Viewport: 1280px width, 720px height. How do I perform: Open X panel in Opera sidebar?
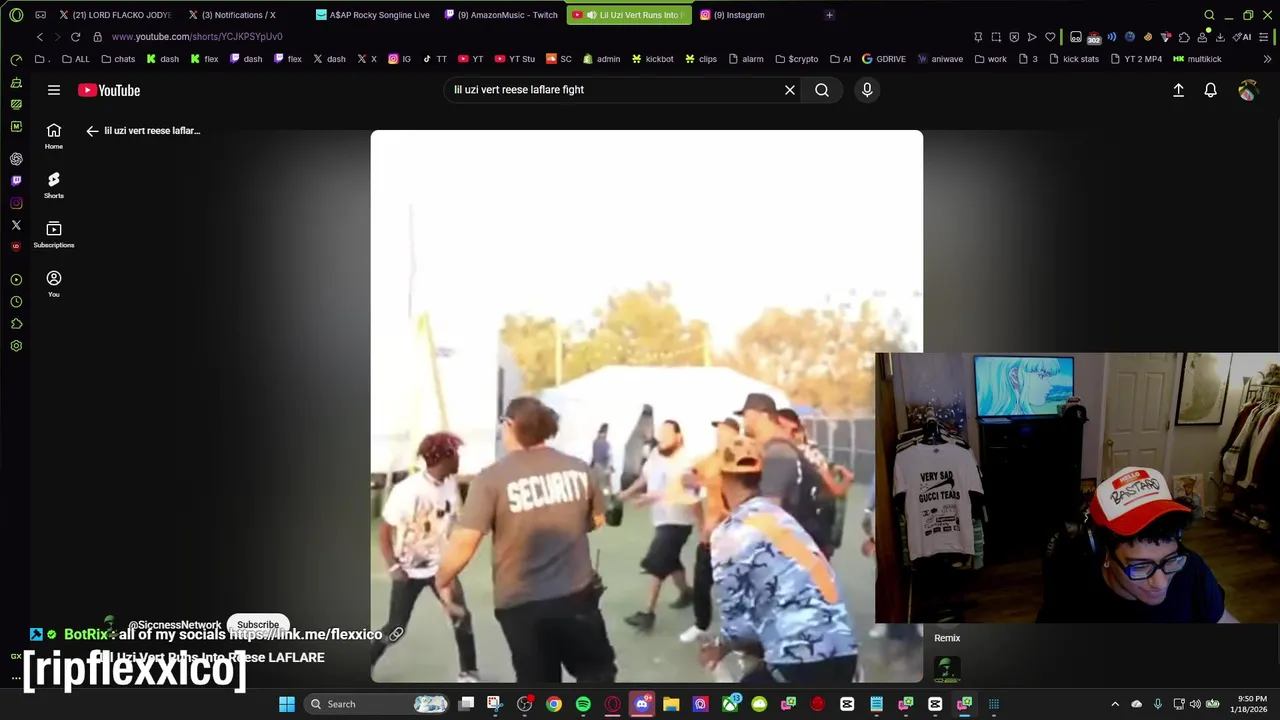click(x=16, y=225)
